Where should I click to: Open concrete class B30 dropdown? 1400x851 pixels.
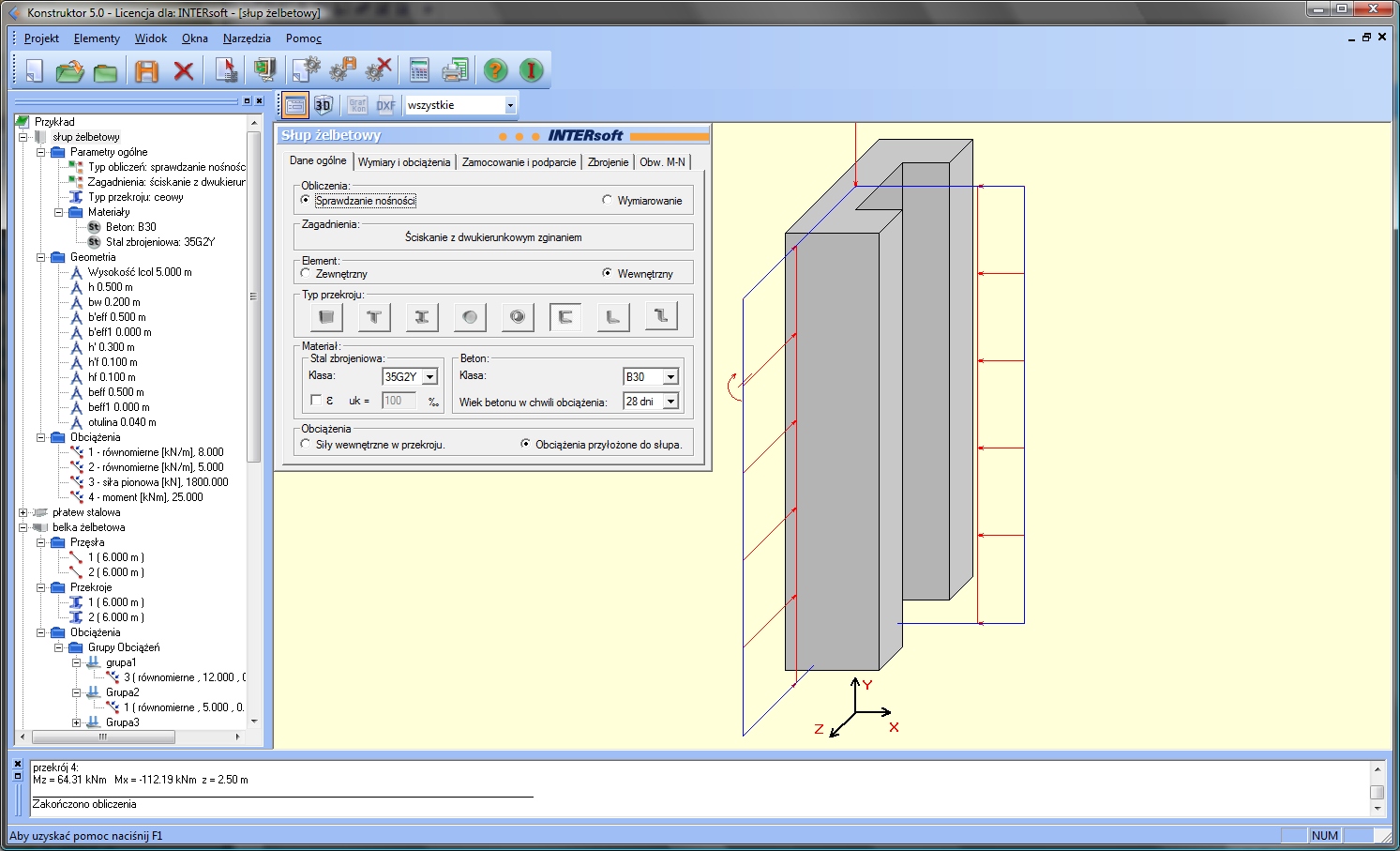coord(670,376)
